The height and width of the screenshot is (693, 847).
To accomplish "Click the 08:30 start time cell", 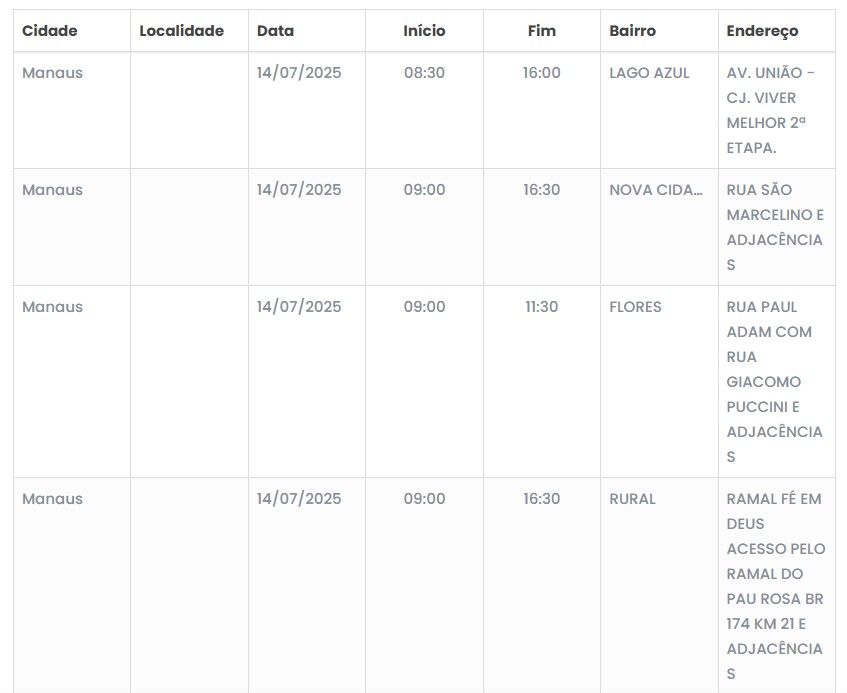I will tap(424, 73).
